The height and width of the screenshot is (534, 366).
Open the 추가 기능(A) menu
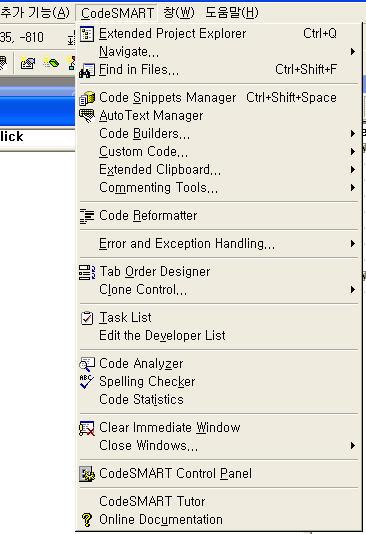coord(35,13)
